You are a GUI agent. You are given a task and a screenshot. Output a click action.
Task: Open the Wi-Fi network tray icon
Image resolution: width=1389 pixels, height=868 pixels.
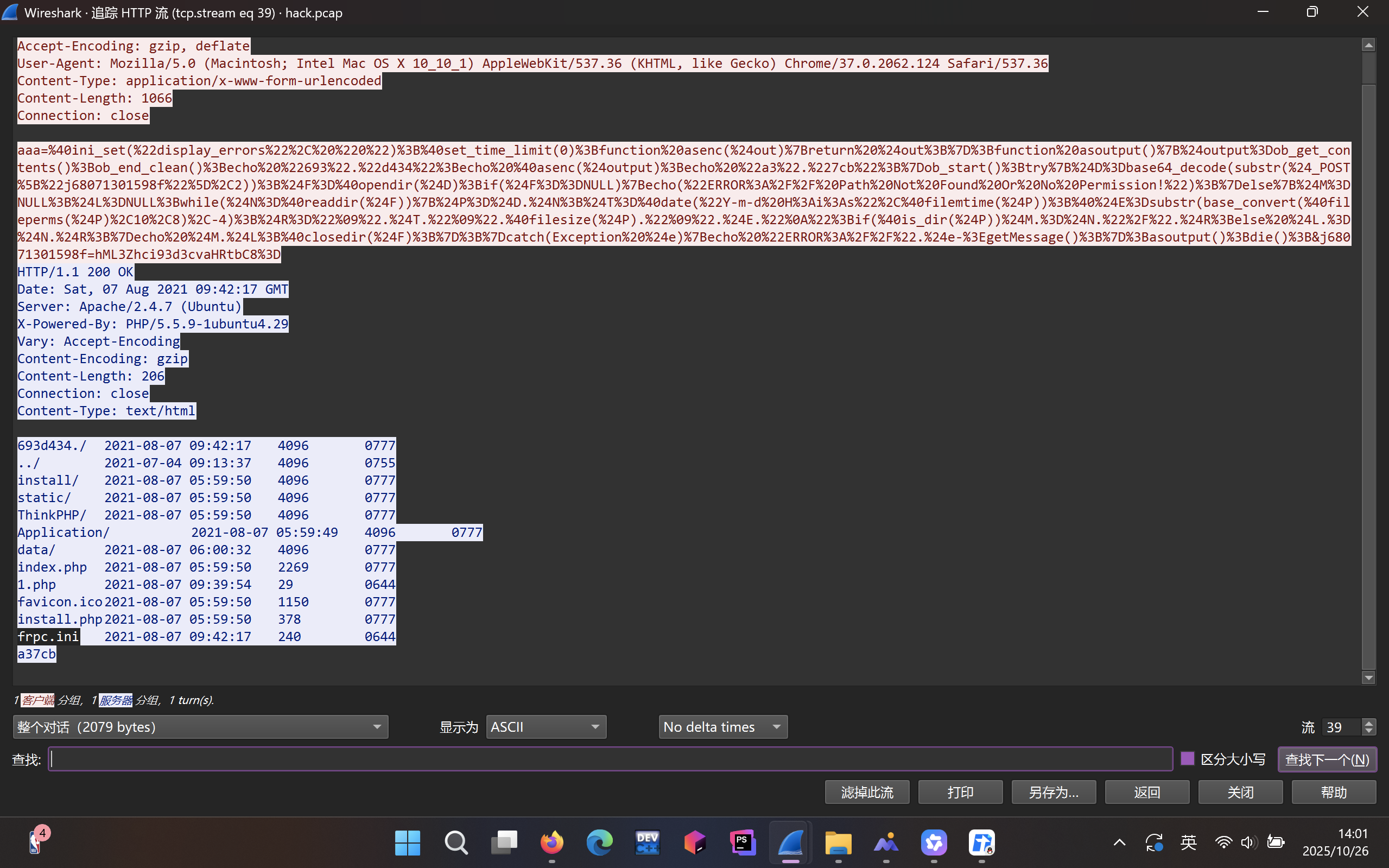[x=1223, y=842]
